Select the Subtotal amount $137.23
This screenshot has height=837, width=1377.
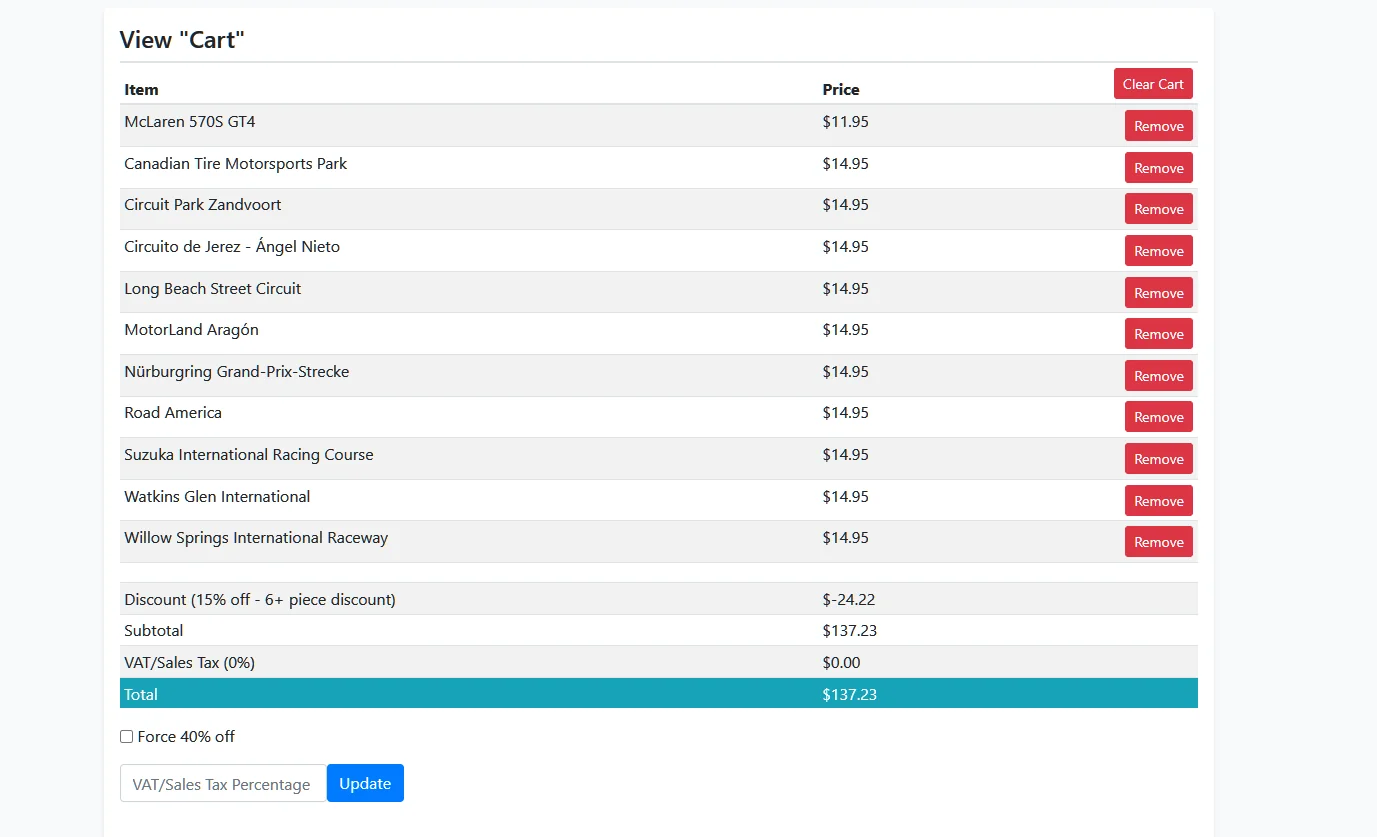pyautogui.click(x=849, y=631)
